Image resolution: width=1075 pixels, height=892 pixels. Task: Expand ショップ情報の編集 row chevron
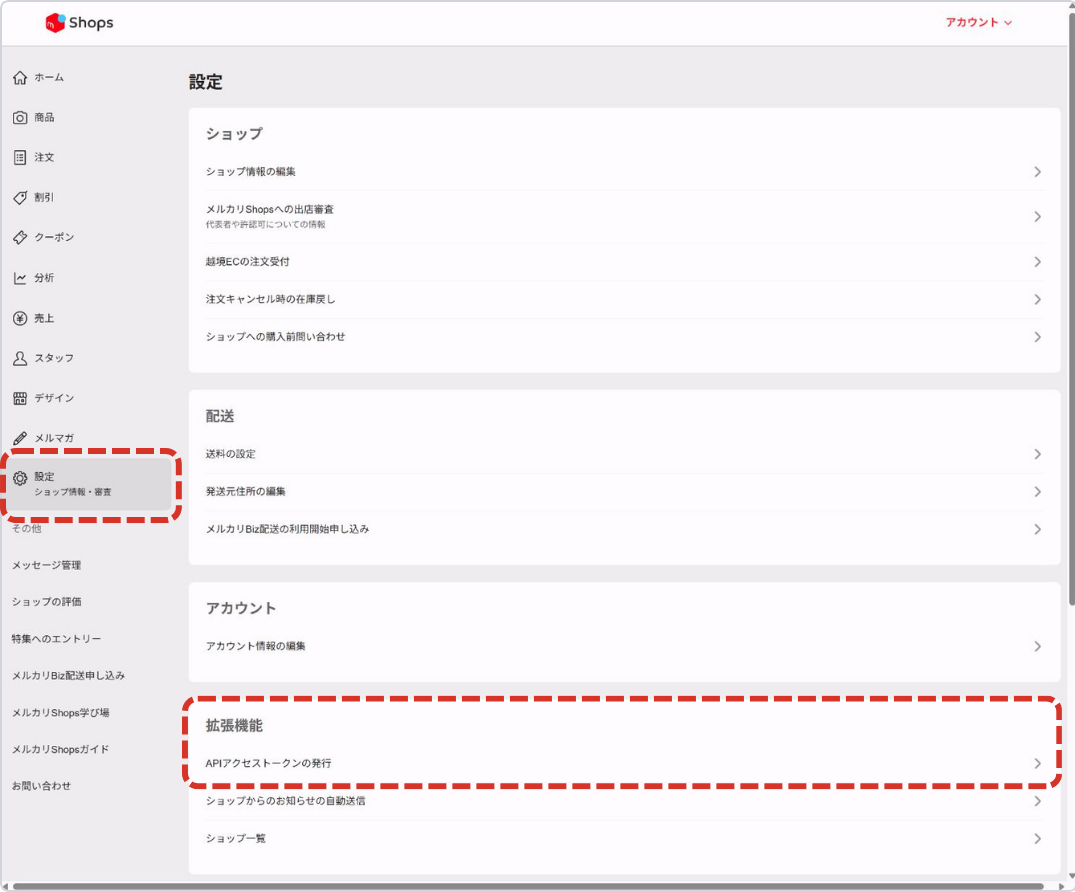[x=1037, y=172]
